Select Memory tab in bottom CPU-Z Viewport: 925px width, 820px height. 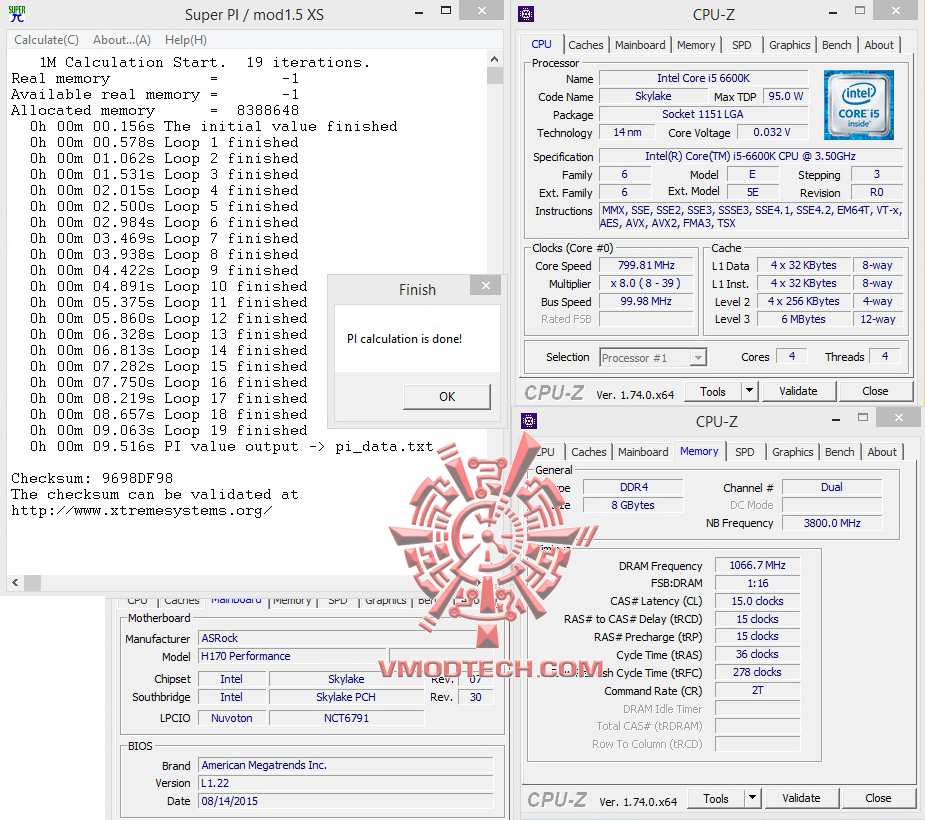coord(699,451)
